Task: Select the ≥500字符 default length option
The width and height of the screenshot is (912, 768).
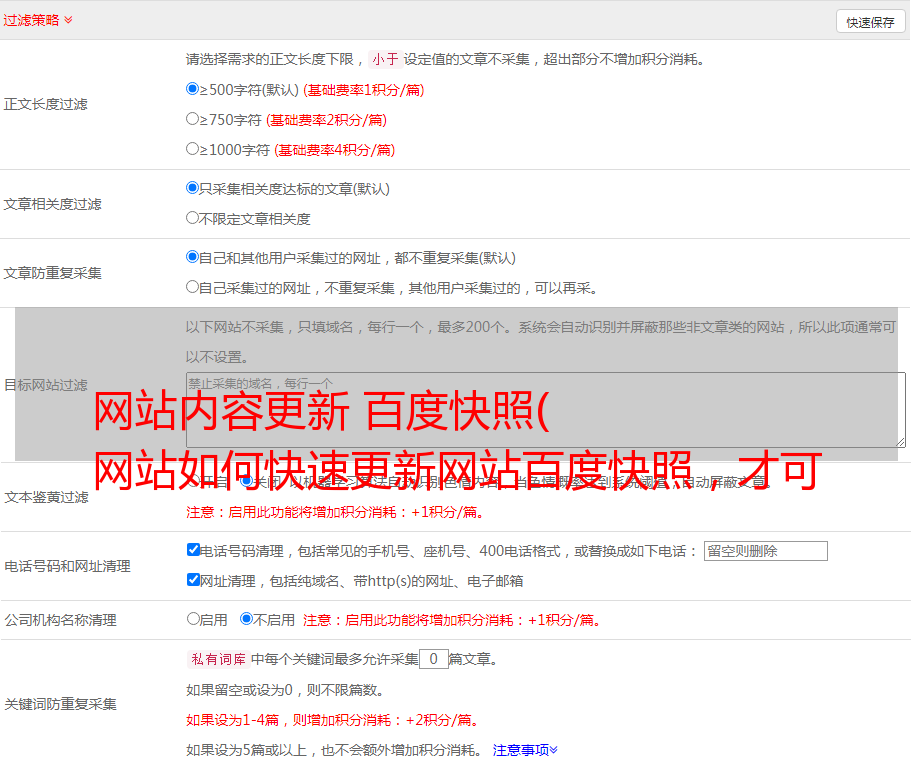Action: click(x=193, y=89)
